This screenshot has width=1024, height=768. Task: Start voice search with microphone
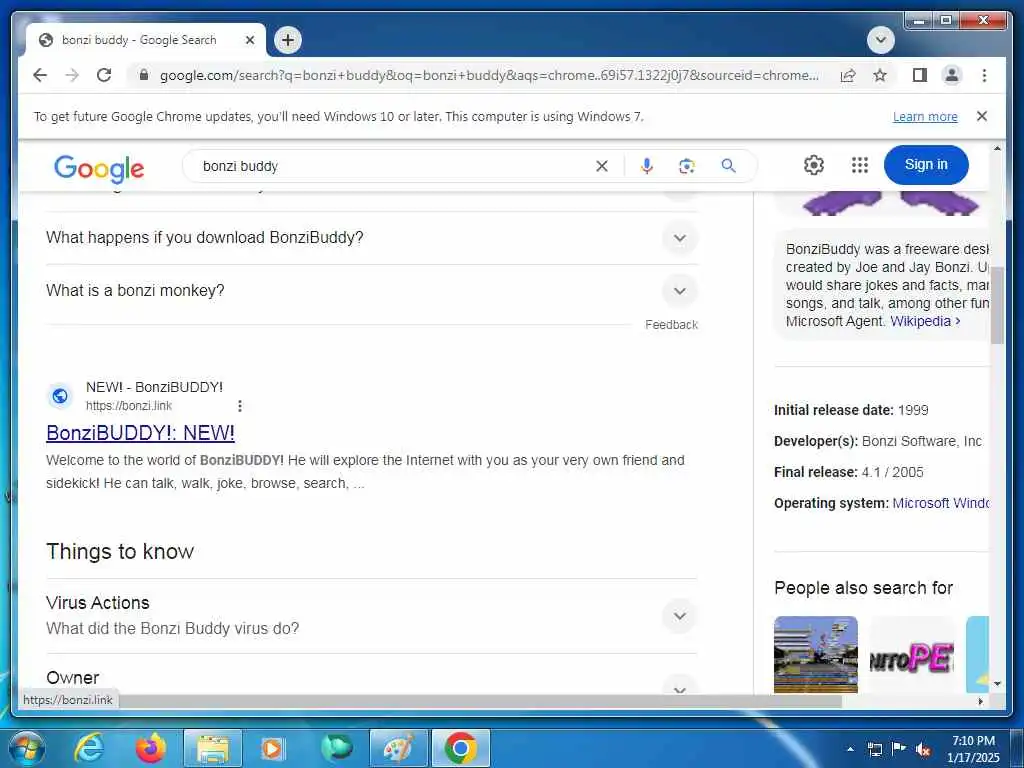[647, 166]
